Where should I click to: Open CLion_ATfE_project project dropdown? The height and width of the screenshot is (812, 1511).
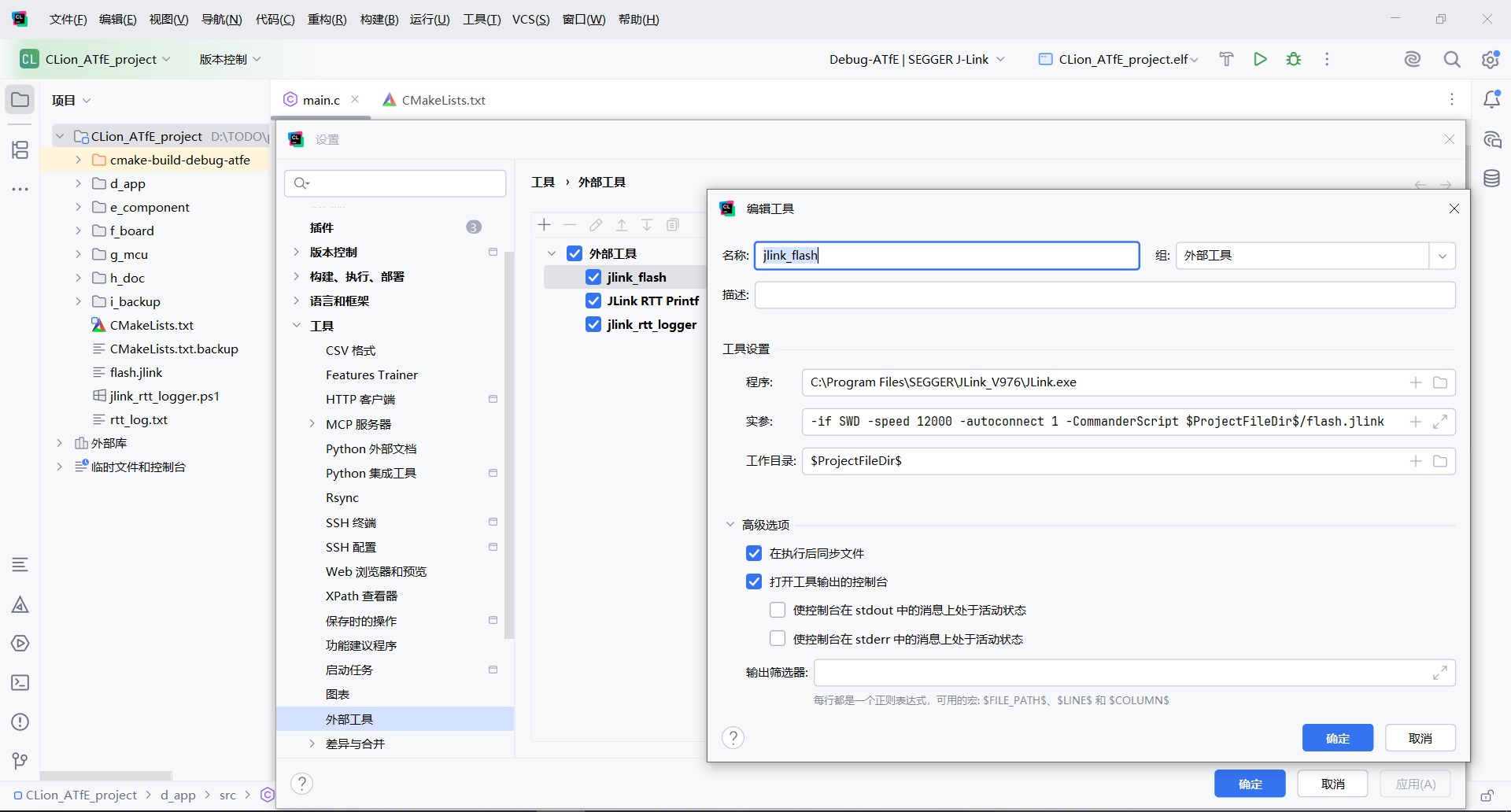click(95, 59)
